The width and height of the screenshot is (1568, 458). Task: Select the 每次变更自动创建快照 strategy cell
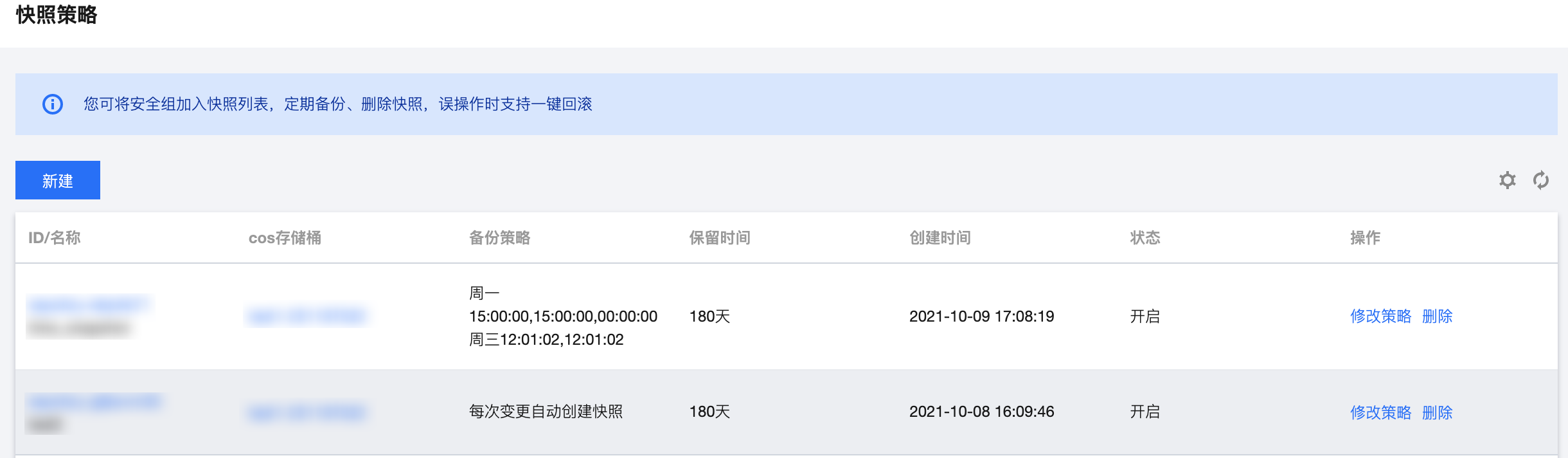(546, 412)
